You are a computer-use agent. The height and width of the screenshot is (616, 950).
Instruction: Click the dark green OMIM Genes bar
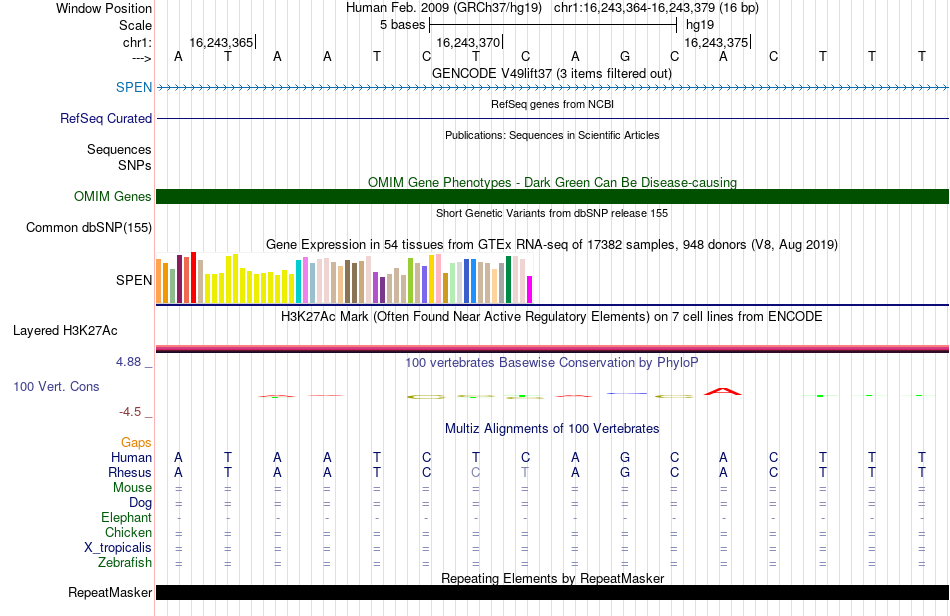[x=552, y=196]
